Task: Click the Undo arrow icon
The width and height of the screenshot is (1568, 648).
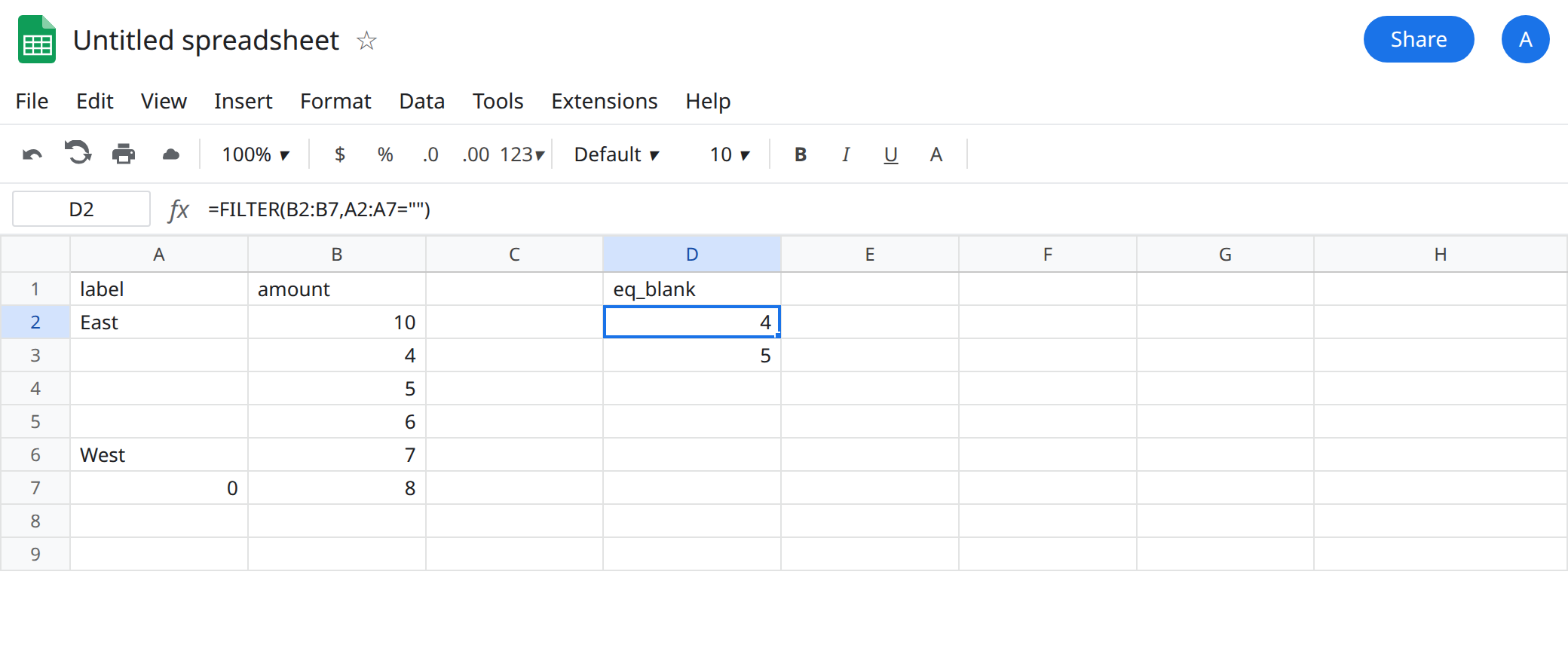Action: pos(32,154)
